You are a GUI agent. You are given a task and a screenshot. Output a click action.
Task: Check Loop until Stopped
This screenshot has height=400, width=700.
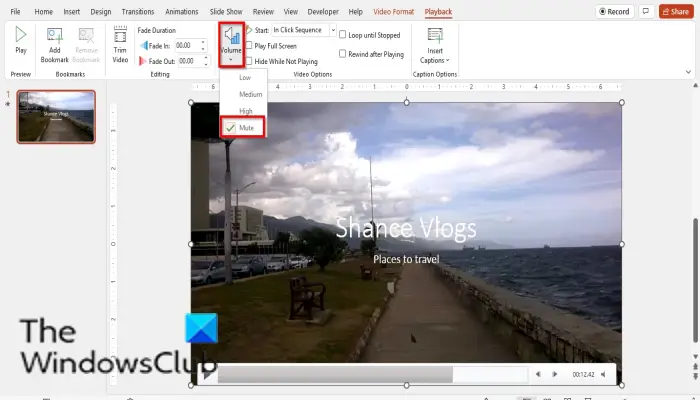(342, 35)
